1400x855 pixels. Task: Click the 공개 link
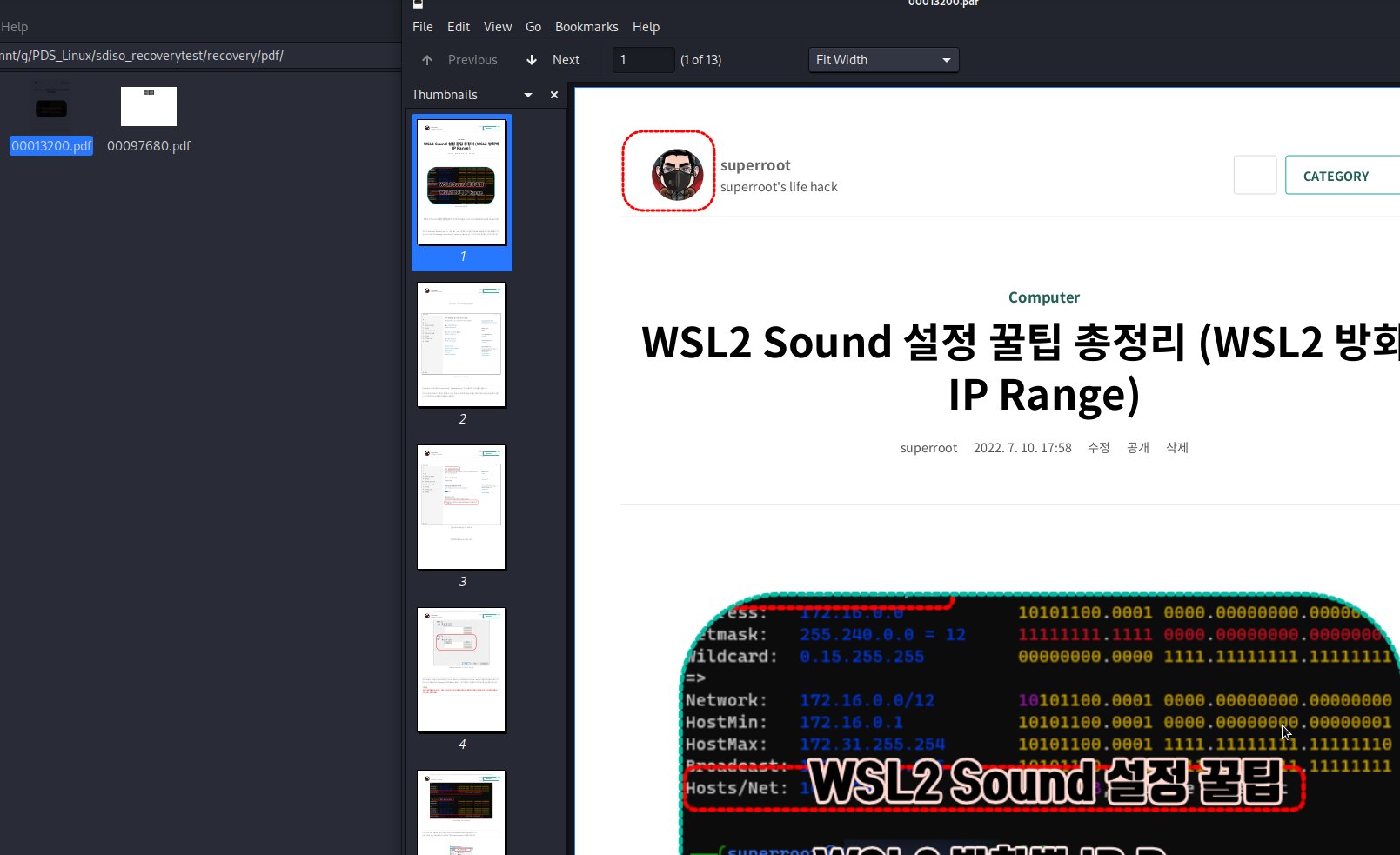pos(1138,448)
